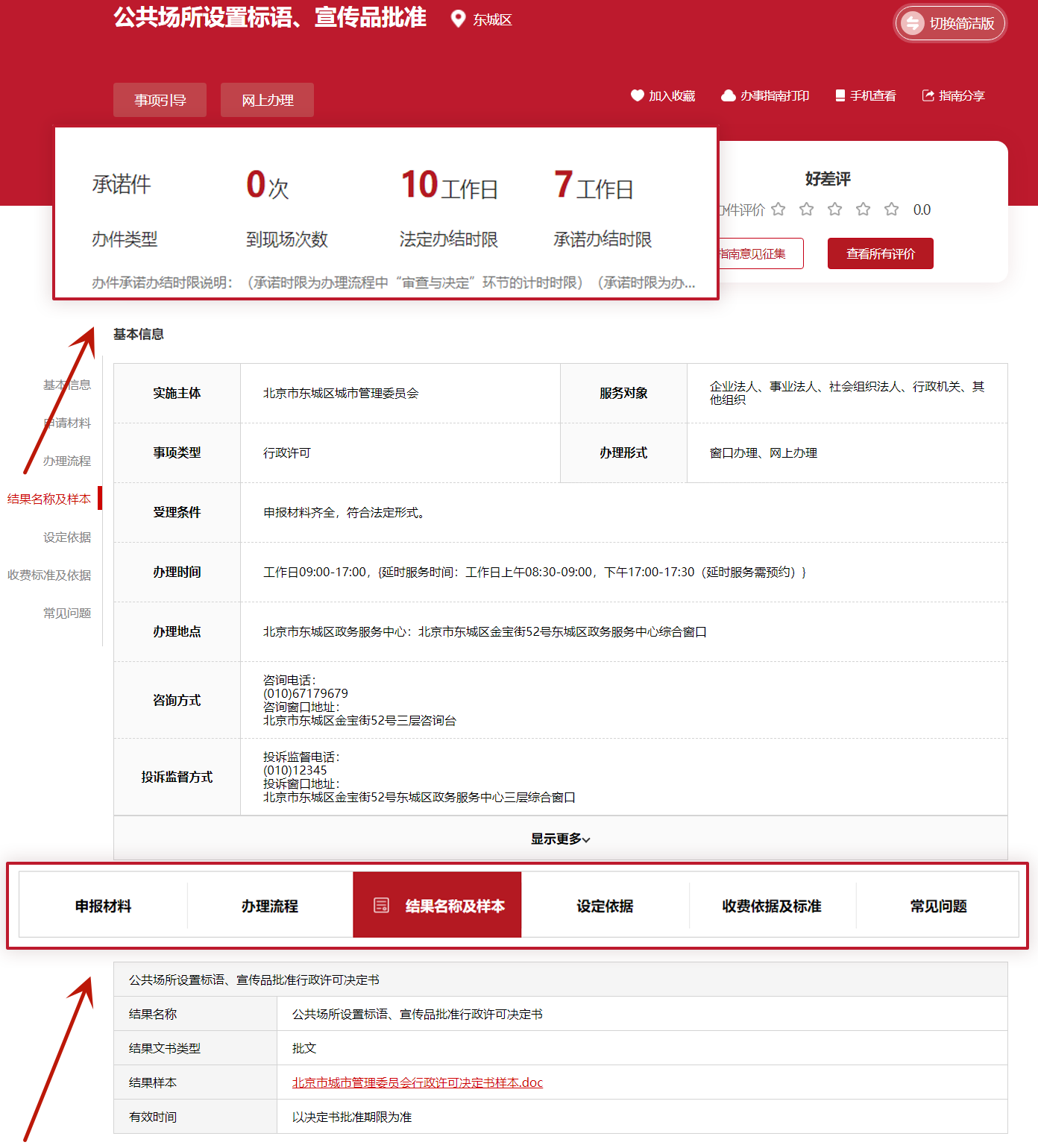Screen dimensions: 1038x1148
Task: Click the 东城区 location label
Action: point(492,19)
